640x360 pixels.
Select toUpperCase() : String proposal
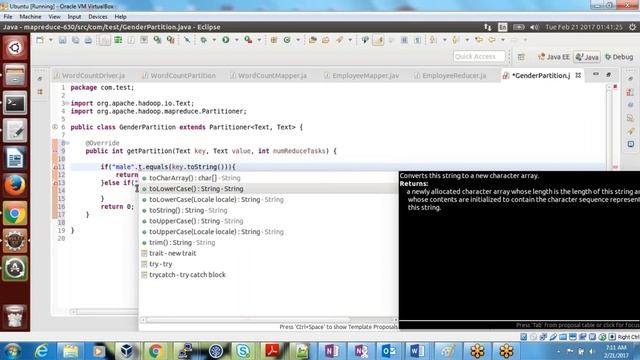pyautogui.click(x=268, y=221)
